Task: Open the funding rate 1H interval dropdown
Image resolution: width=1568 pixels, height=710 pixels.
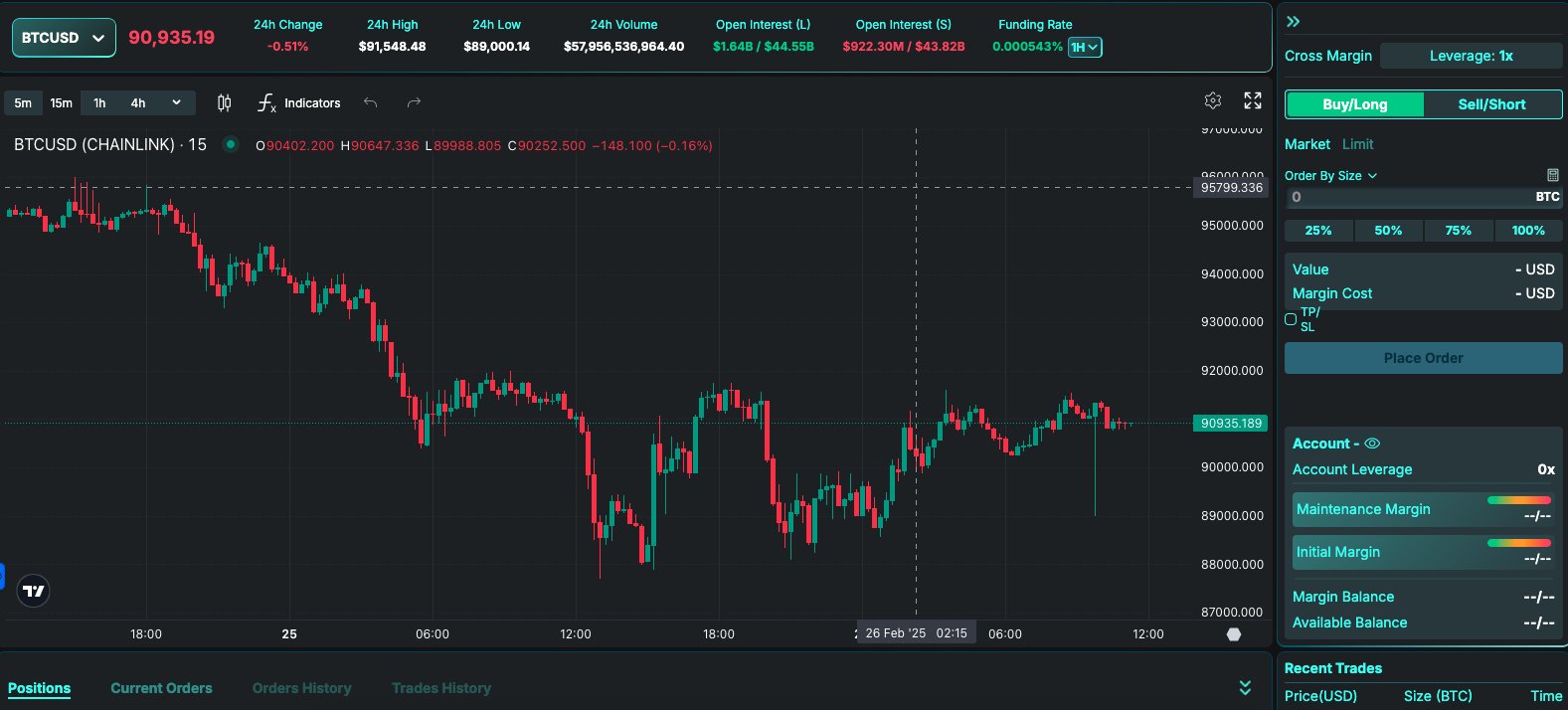Action: pos(1085,47)
